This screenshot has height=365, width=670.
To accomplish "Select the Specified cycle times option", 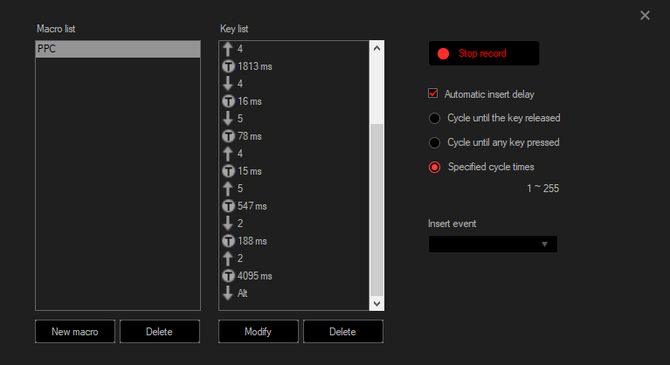I will tap(435, 167).
